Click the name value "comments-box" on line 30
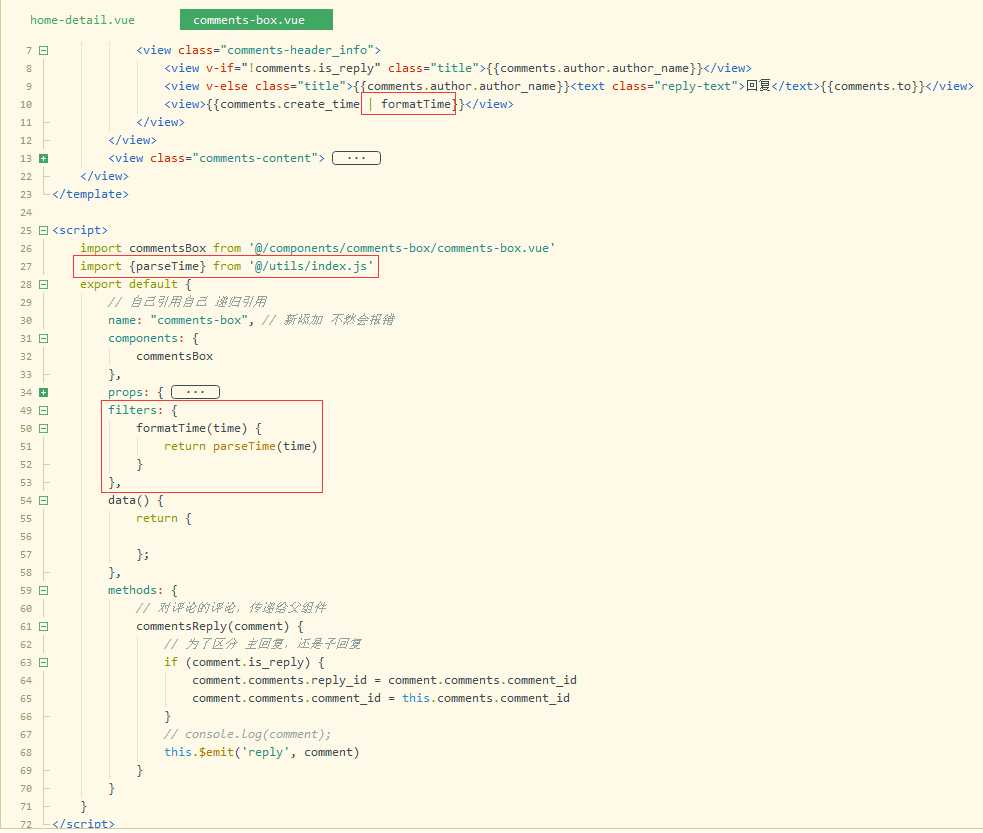 pyautogui.click(x=199, y=320)
